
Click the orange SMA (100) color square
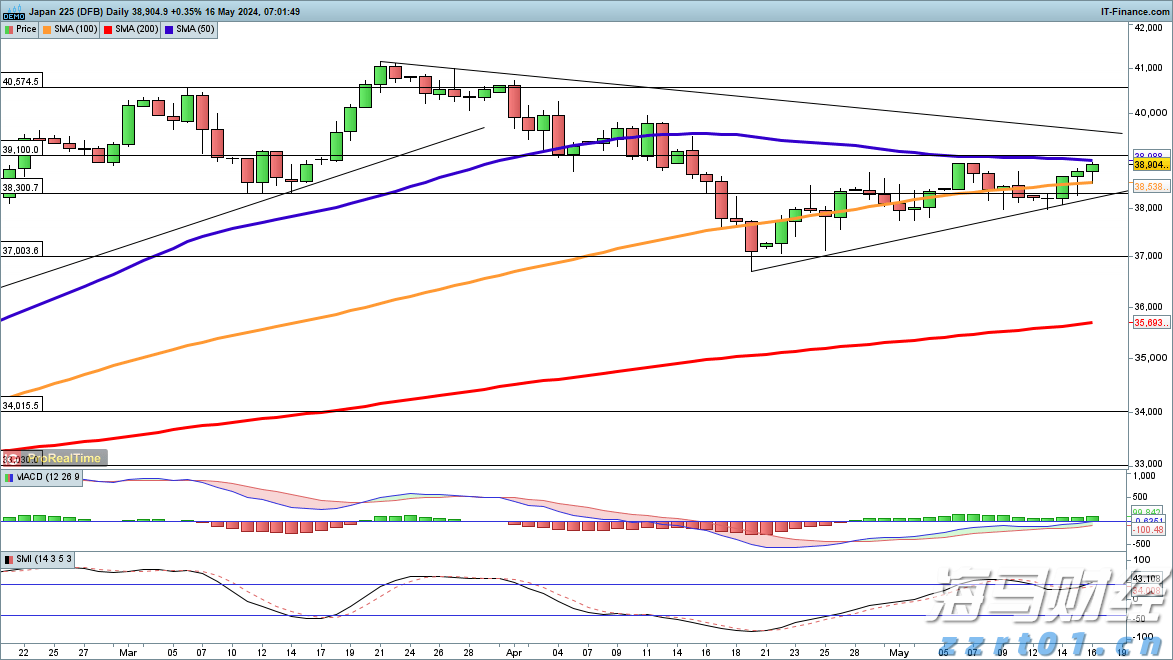click(48, 29)
